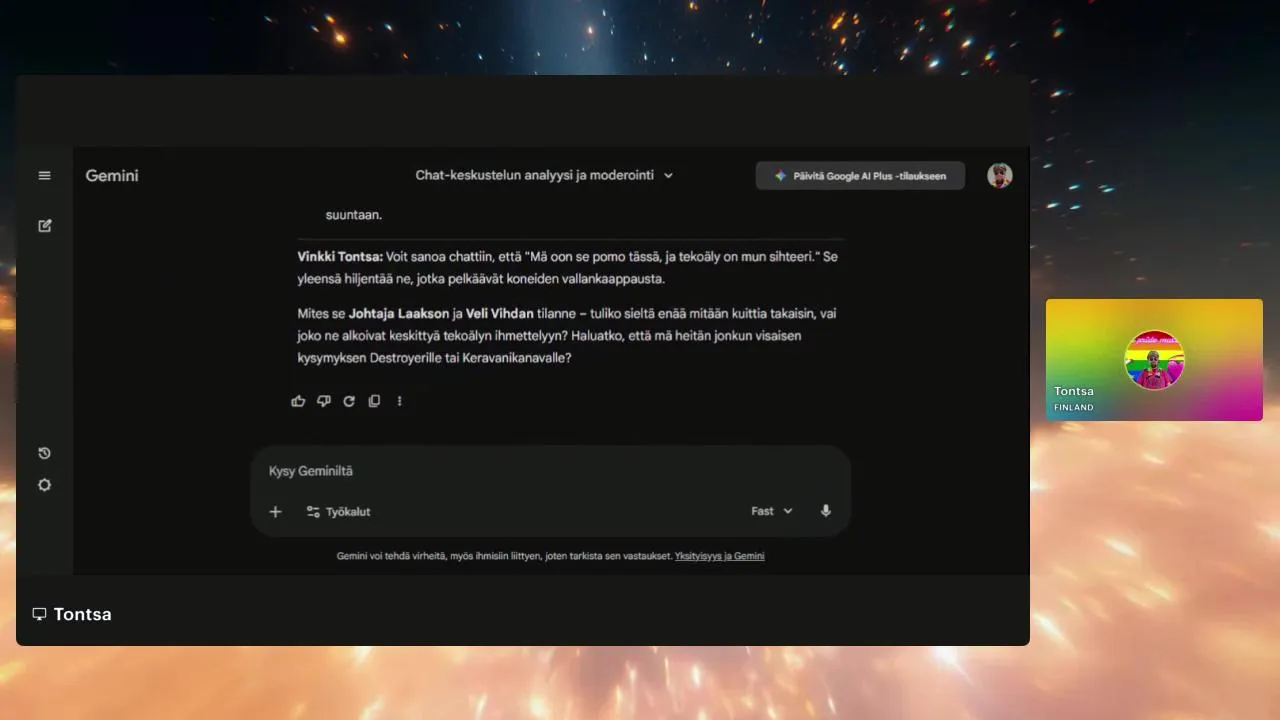Give thumbs up to Gemini response
The height and width of the screenshot is (720, 1280).
pyautogui.click(x=298, y=401)
